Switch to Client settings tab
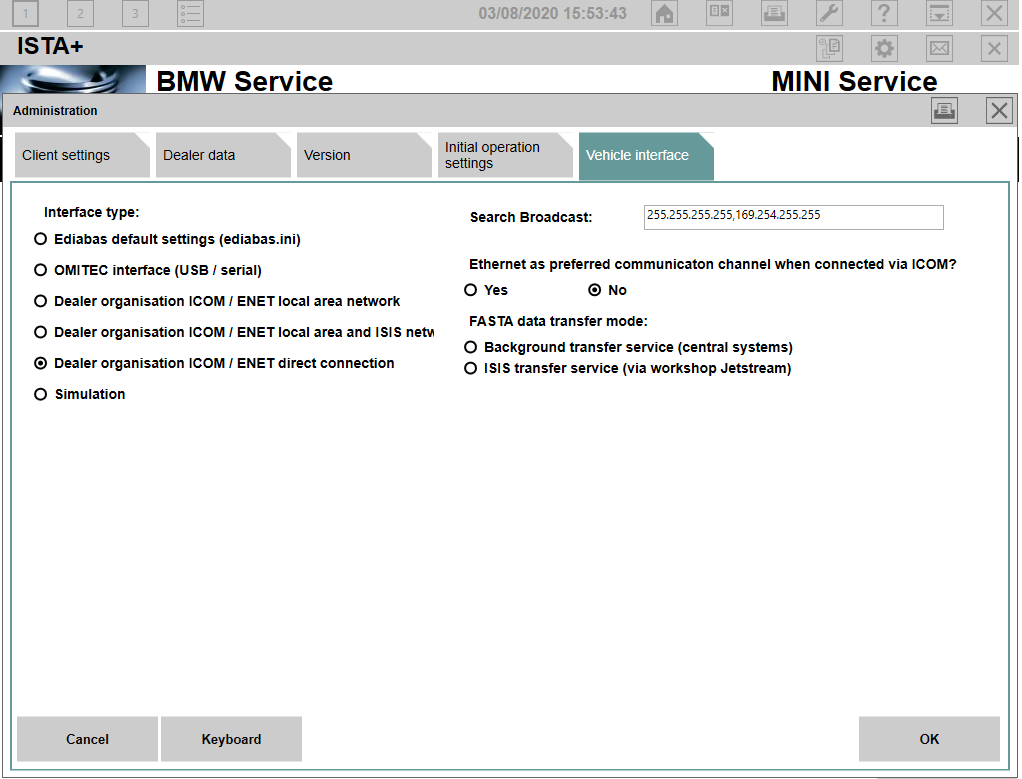 coord(82,155)
